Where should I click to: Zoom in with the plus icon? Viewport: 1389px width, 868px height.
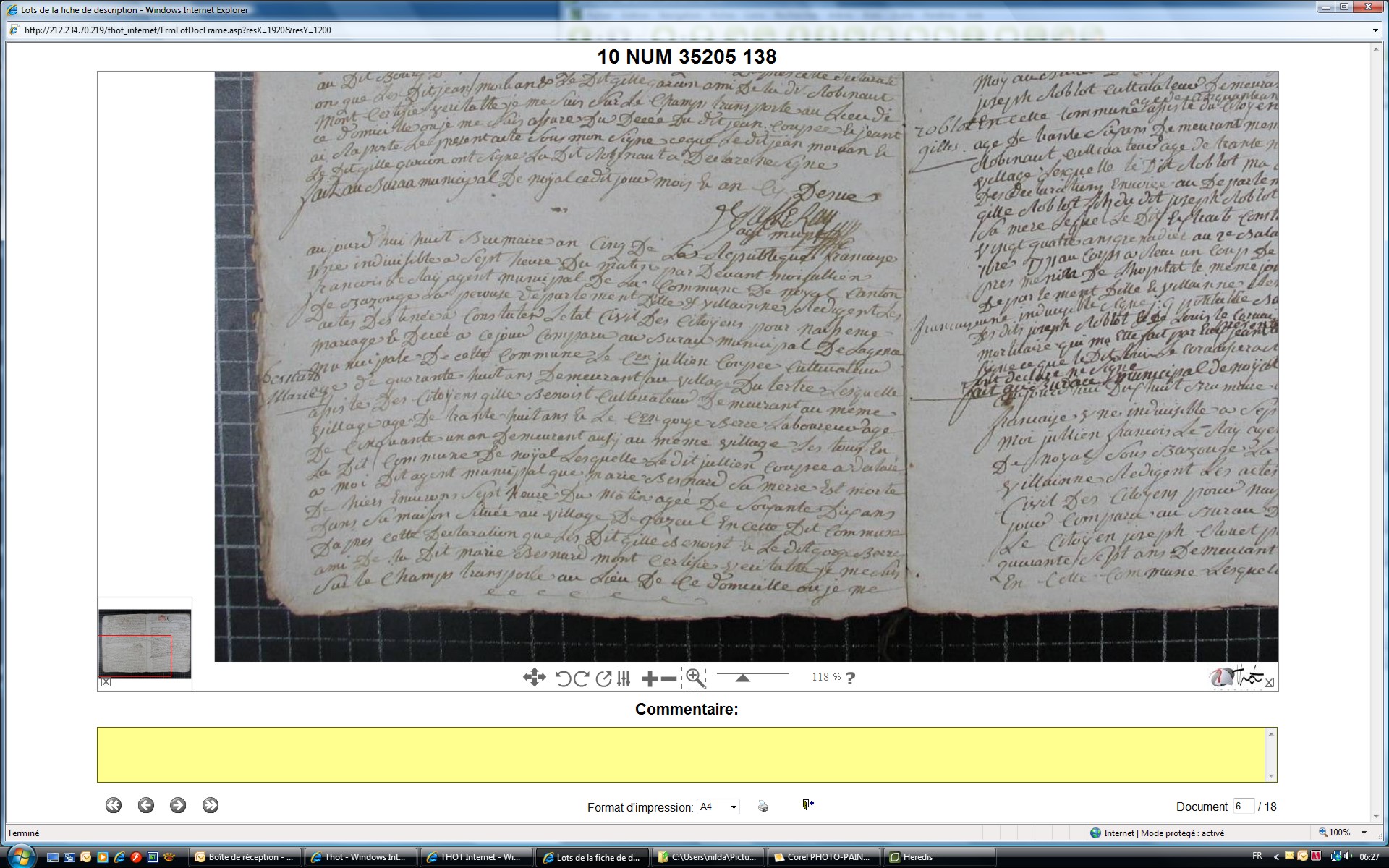tap(650, 678)
